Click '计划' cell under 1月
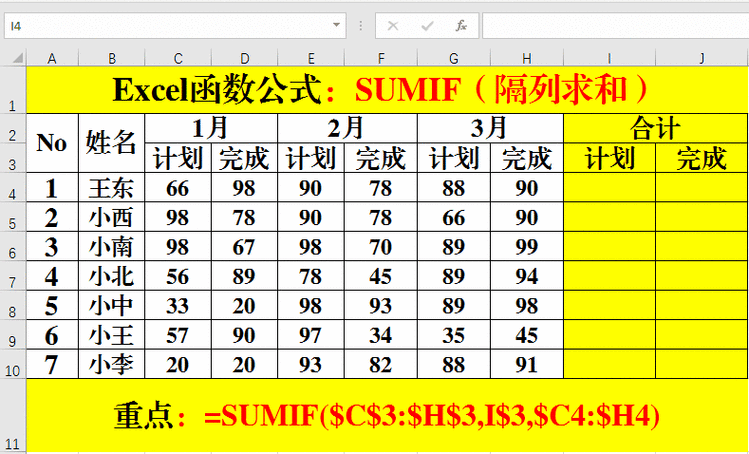 (x=178, y=158)
